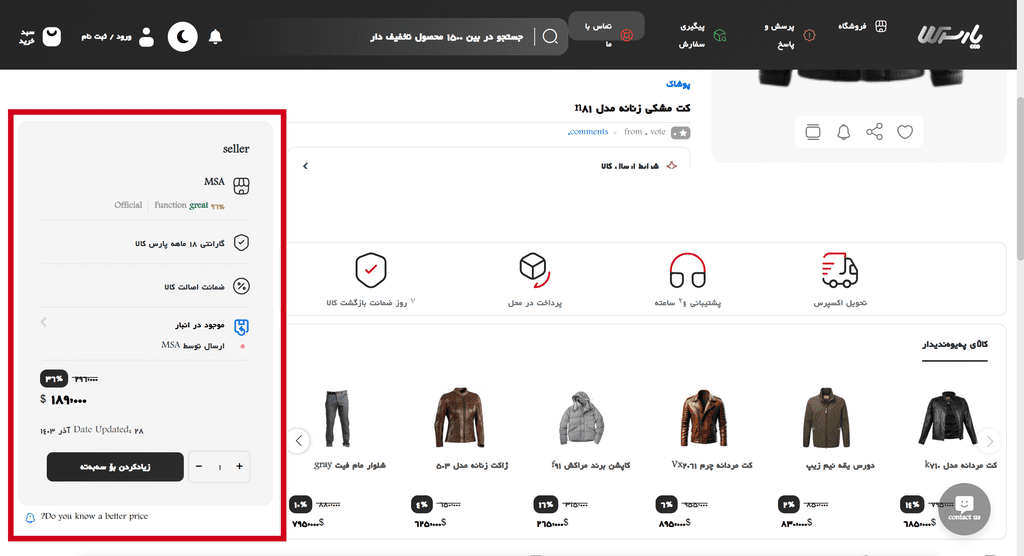1024x556 pixels.
Task: Open the شلوار مام فیت gray thumbnail
Action: click(x=337, y=419)
